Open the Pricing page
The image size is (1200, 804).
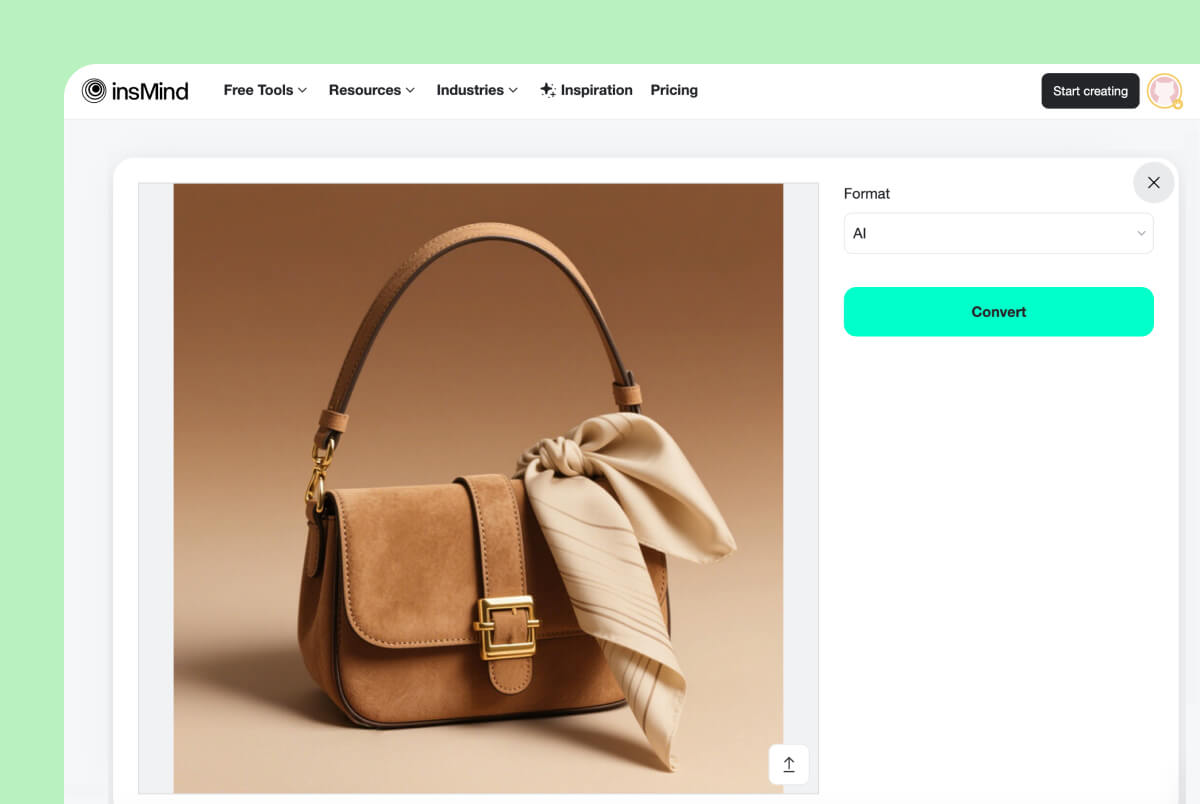coord(674,90)
